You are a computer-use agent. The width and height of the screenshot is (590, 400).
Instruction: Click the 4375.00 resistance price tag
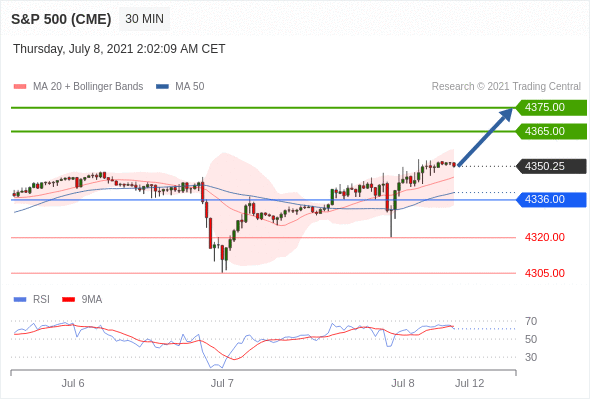point(551,108)
